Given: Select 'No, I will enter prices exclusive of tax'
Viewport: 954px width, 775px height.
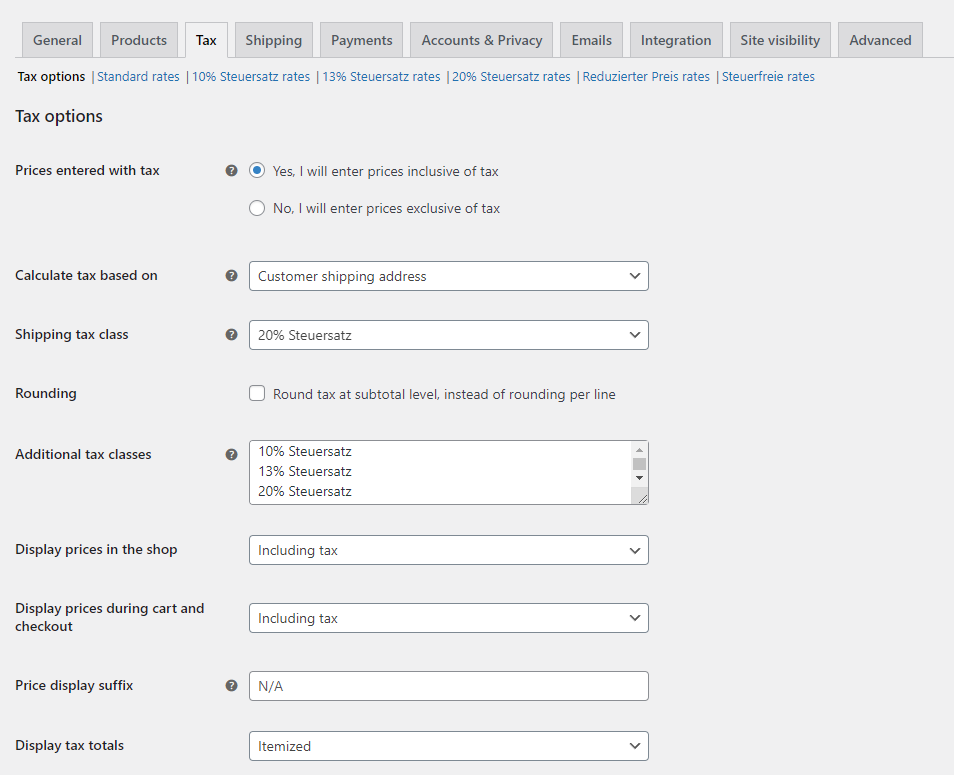Looking at the screenshot, I should click(257, 209).
